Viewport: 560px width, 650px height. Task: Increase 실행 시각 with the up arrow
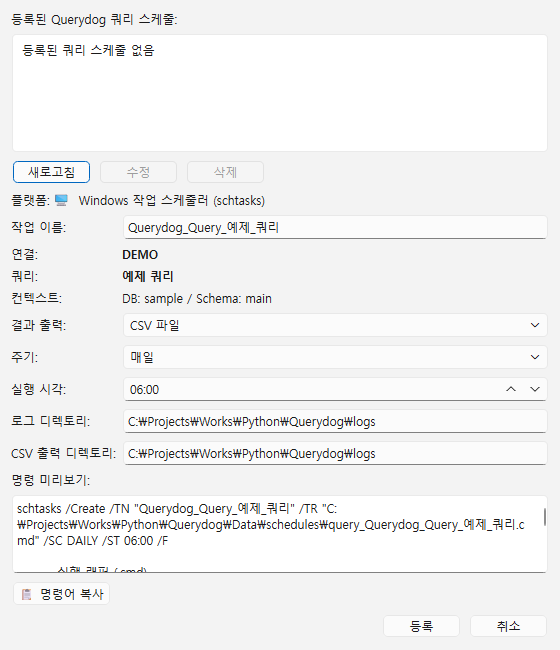tap(511, 389)
